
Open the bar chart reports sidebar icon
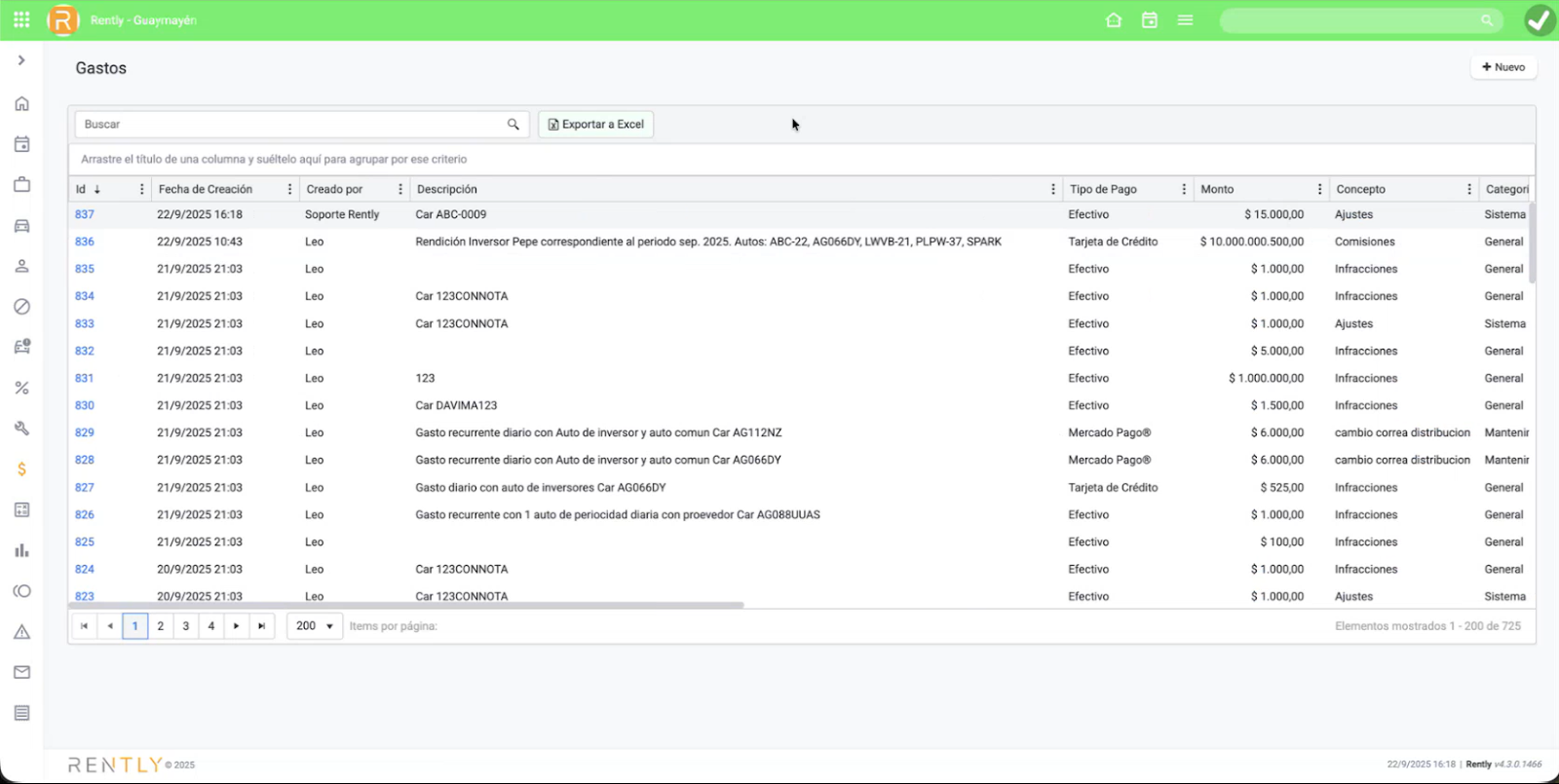click(21, 550)
